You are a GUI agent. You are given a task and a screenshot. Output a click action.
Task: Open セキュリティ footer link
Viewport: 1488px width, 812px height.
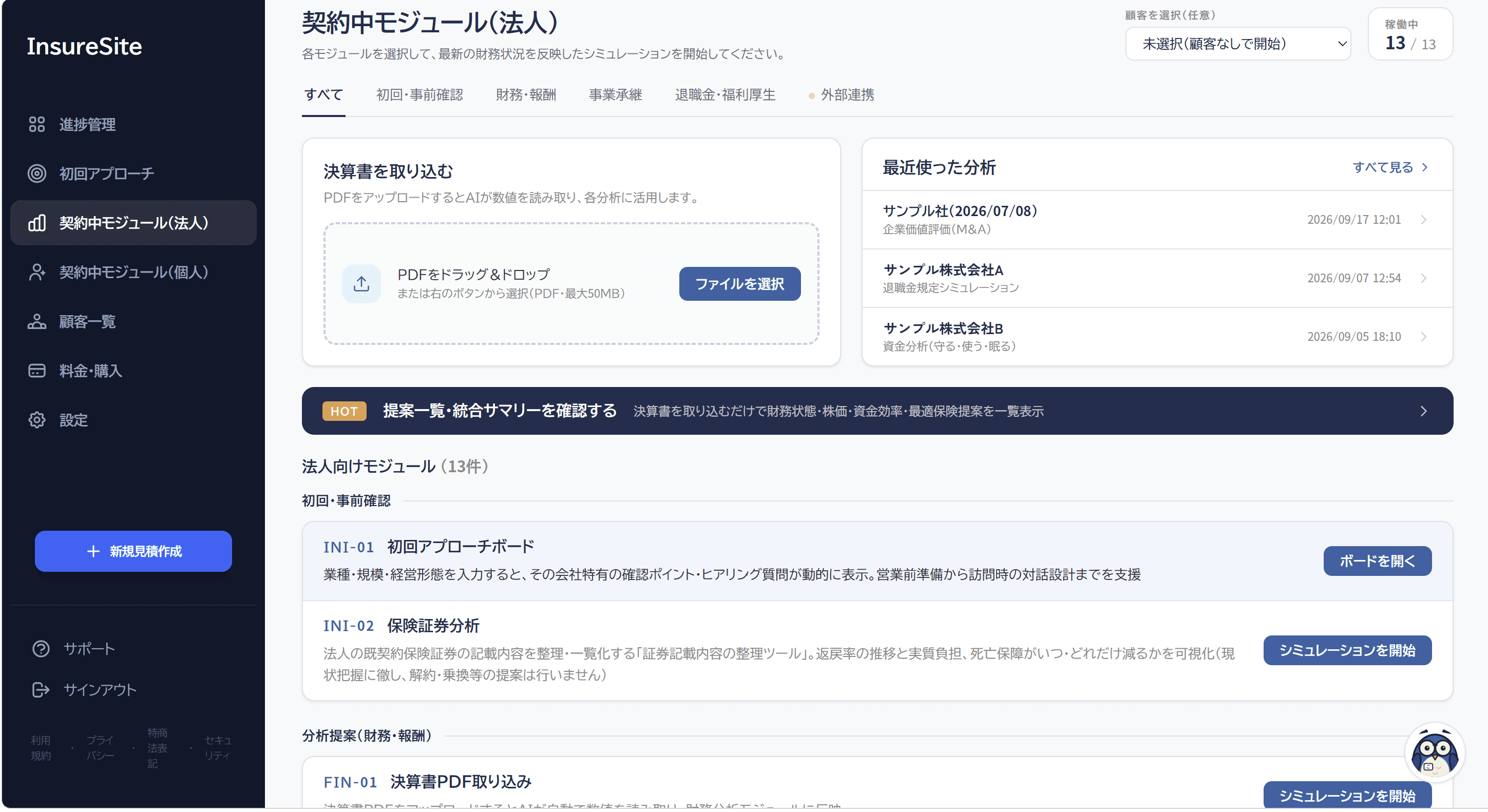(x=218, y=748)
